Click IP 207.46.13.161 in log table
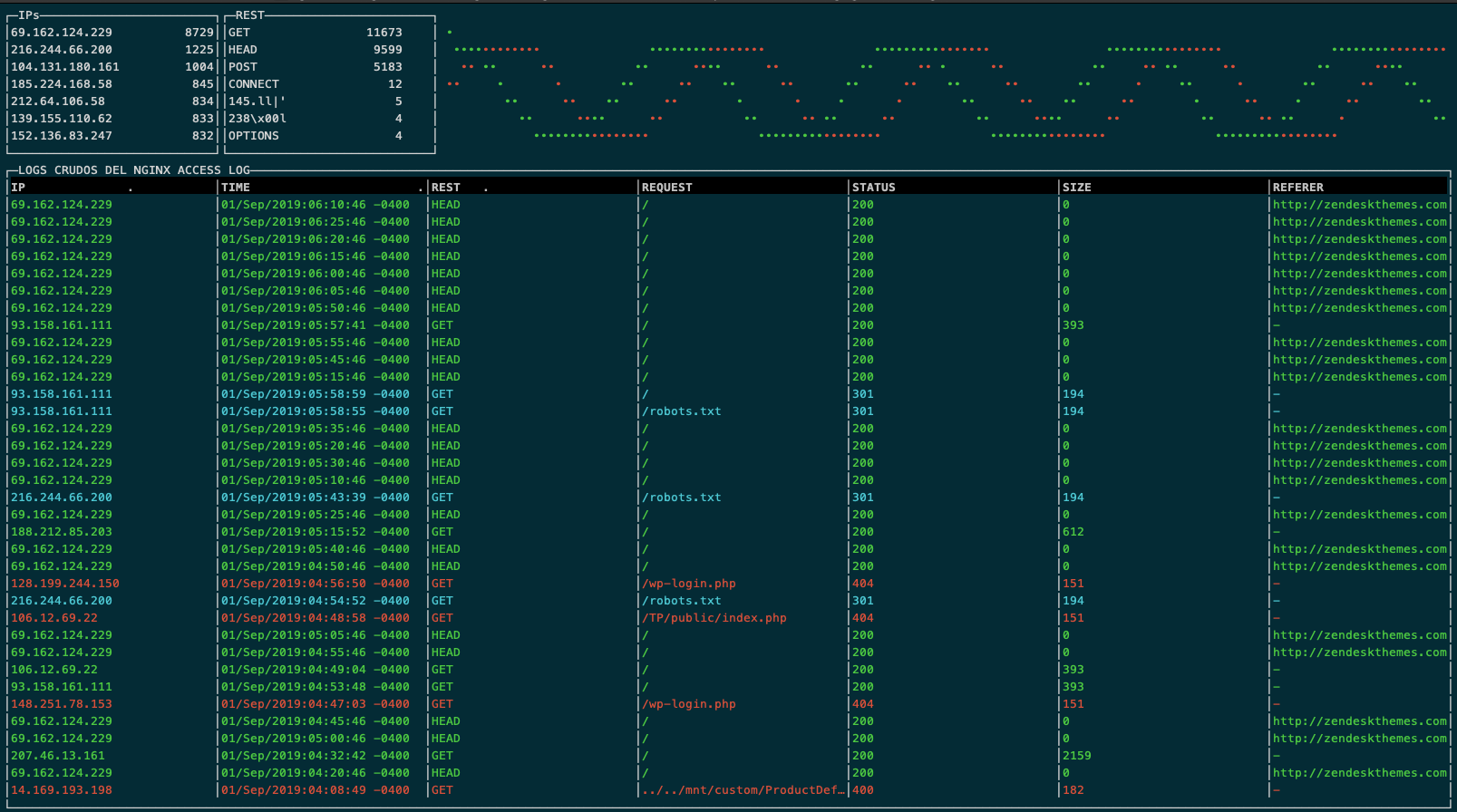 coord(58,755)
